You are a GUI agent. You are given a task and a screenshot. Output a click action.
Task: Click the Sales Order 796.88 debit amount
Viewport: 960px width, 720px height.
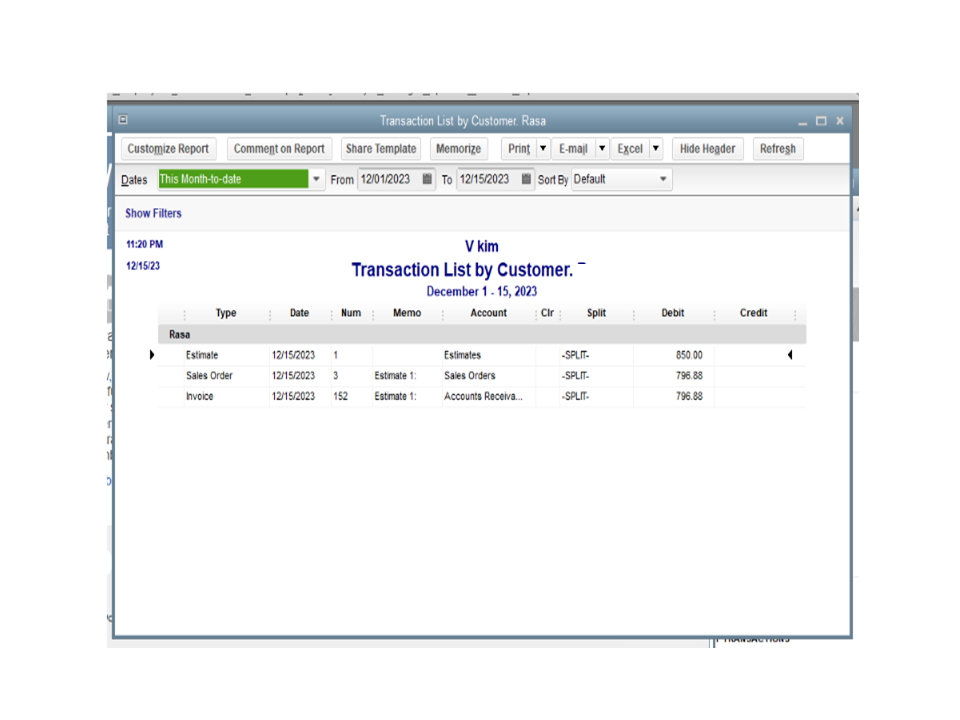[689, 375]
